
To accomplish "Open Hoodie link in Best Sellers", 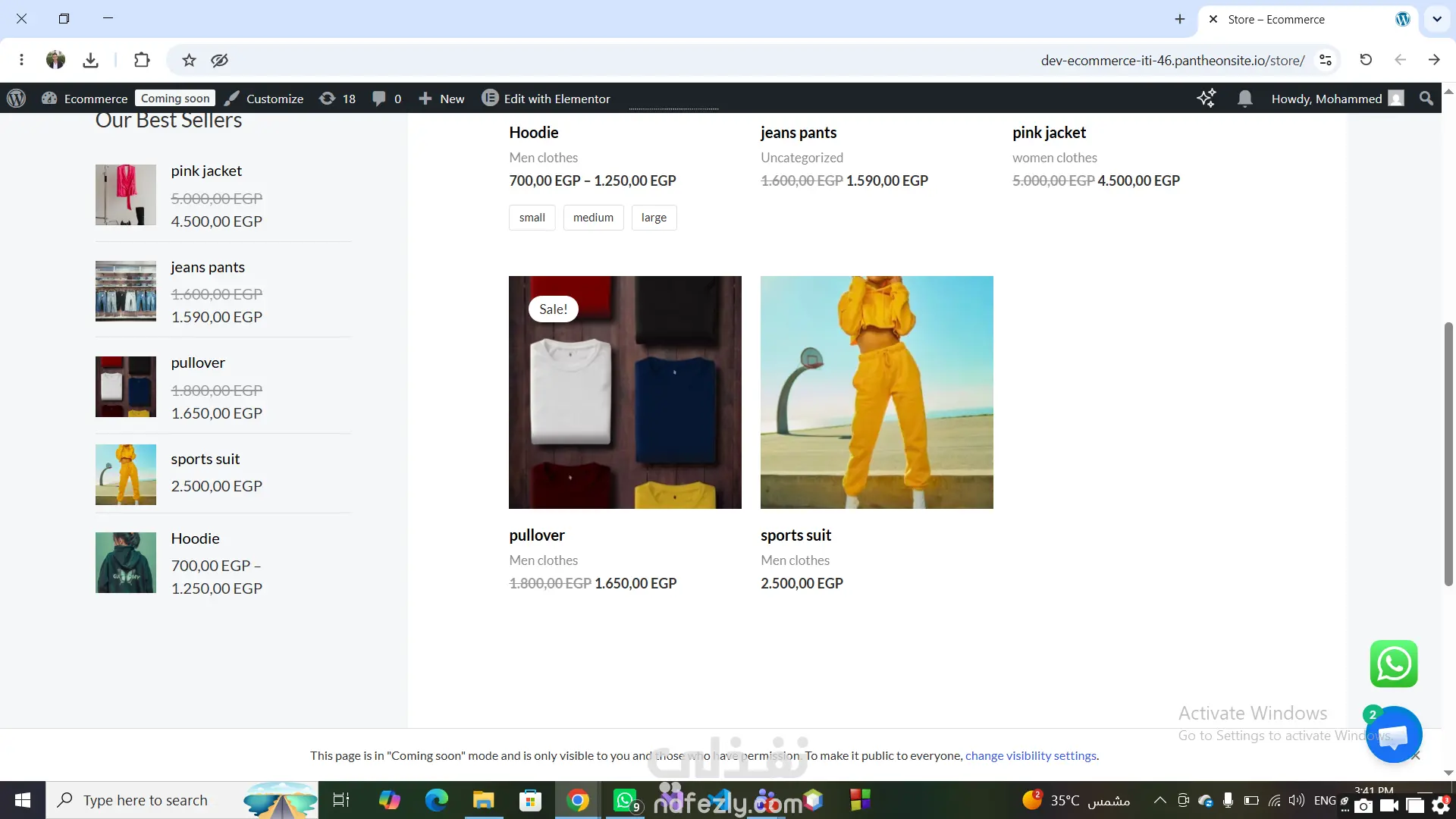I will pos(195,538).
